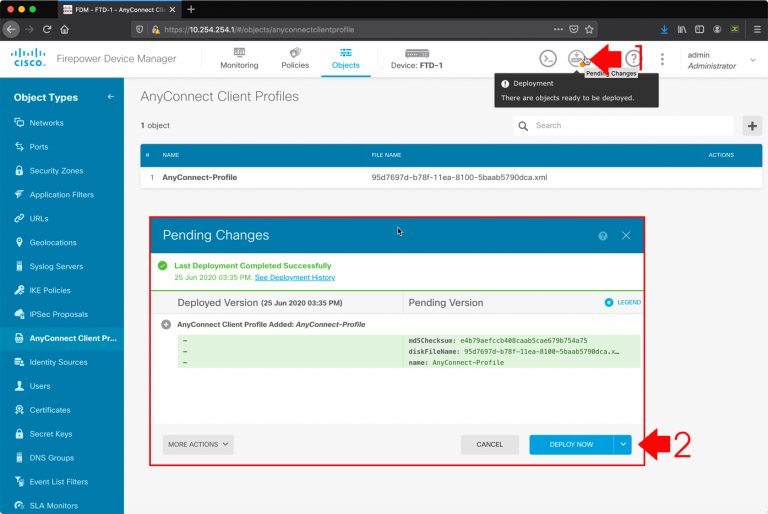Viewport: 768px width, 514px height.
Task: Click the DEPLOY NOW button
Action: coord(571,444)
